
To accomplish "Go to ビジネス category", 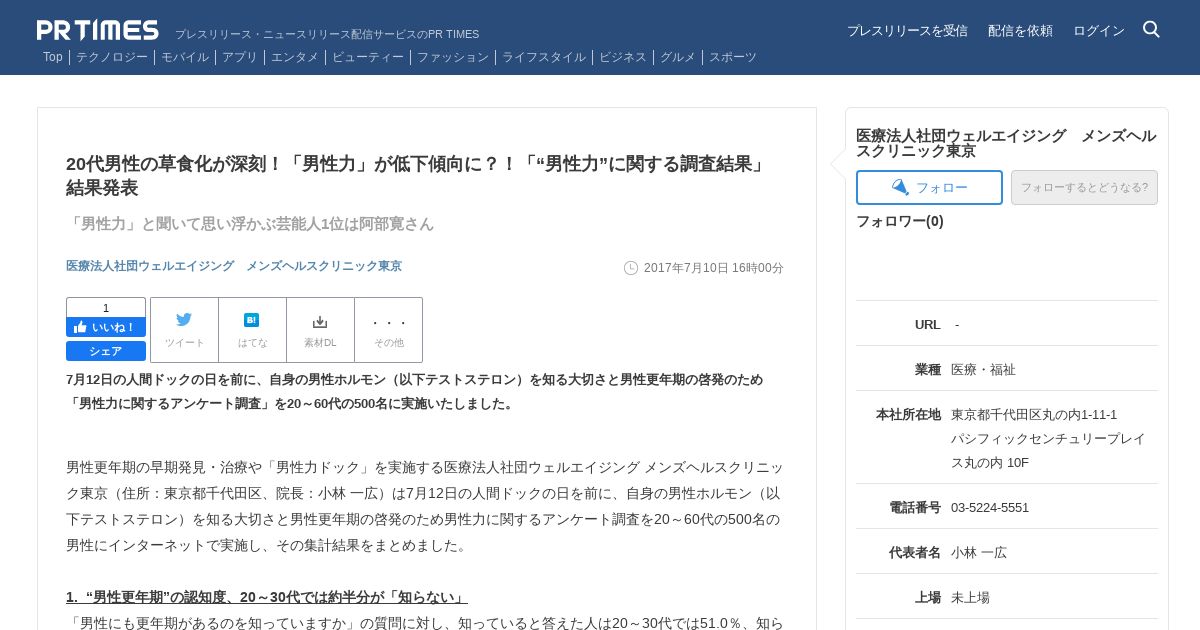I will 623,57.
